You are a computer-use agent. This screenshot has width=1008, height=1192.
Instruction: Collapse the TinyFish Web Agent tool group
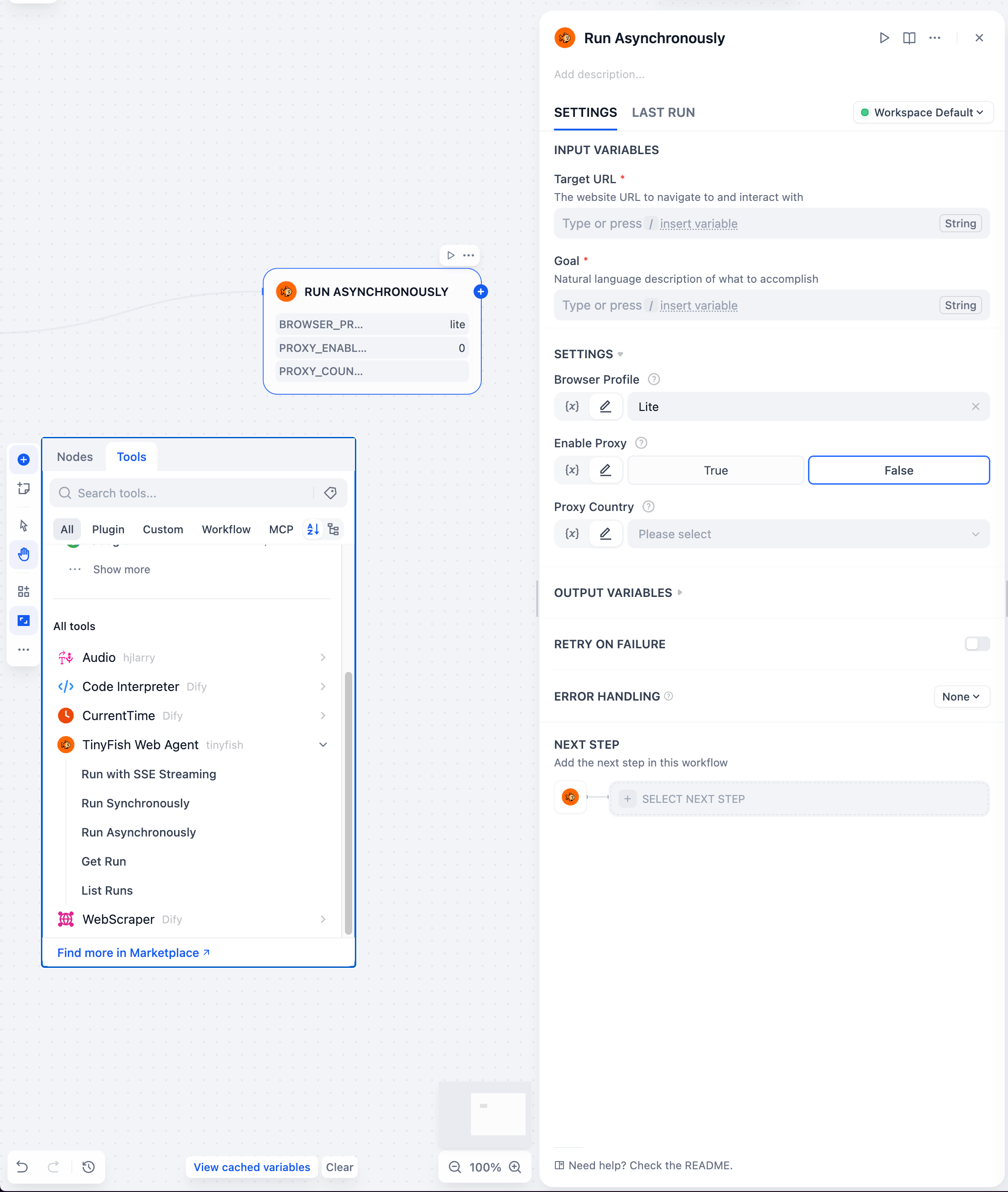click(323, 744)
